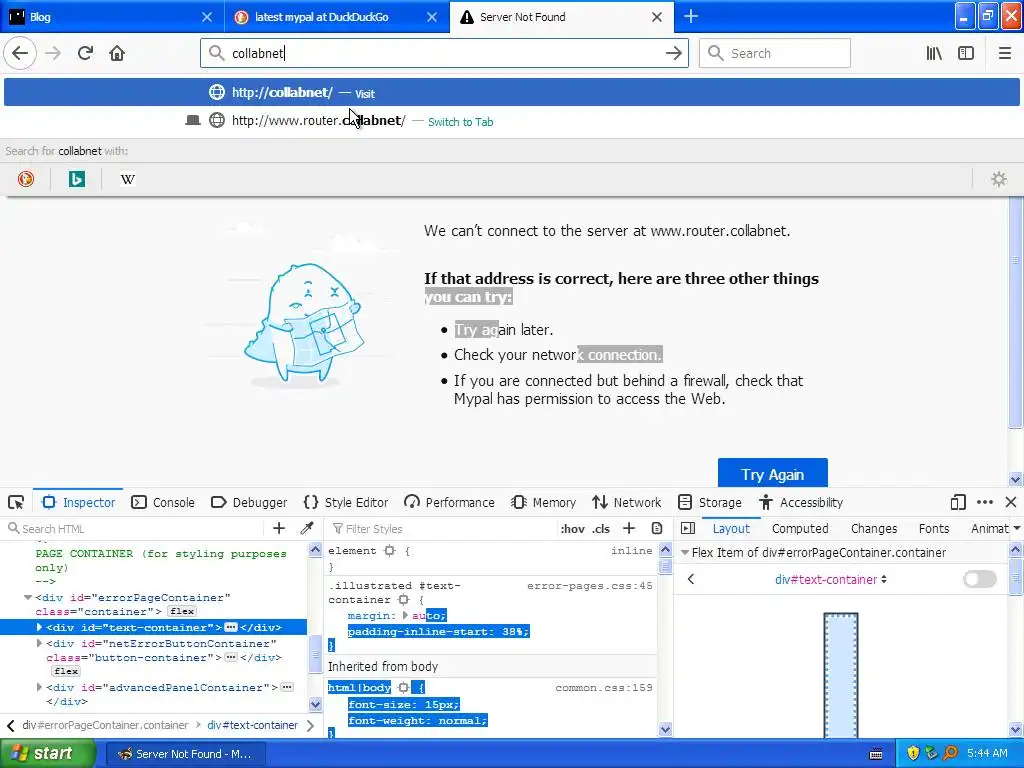Search collabnet with DuckDuckGo icon
The image size is (1024, 768).
(25, 179)
